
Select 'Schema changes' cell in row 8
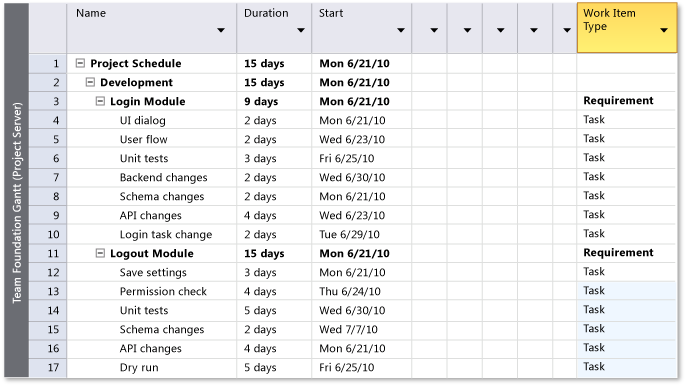[162, 197]
